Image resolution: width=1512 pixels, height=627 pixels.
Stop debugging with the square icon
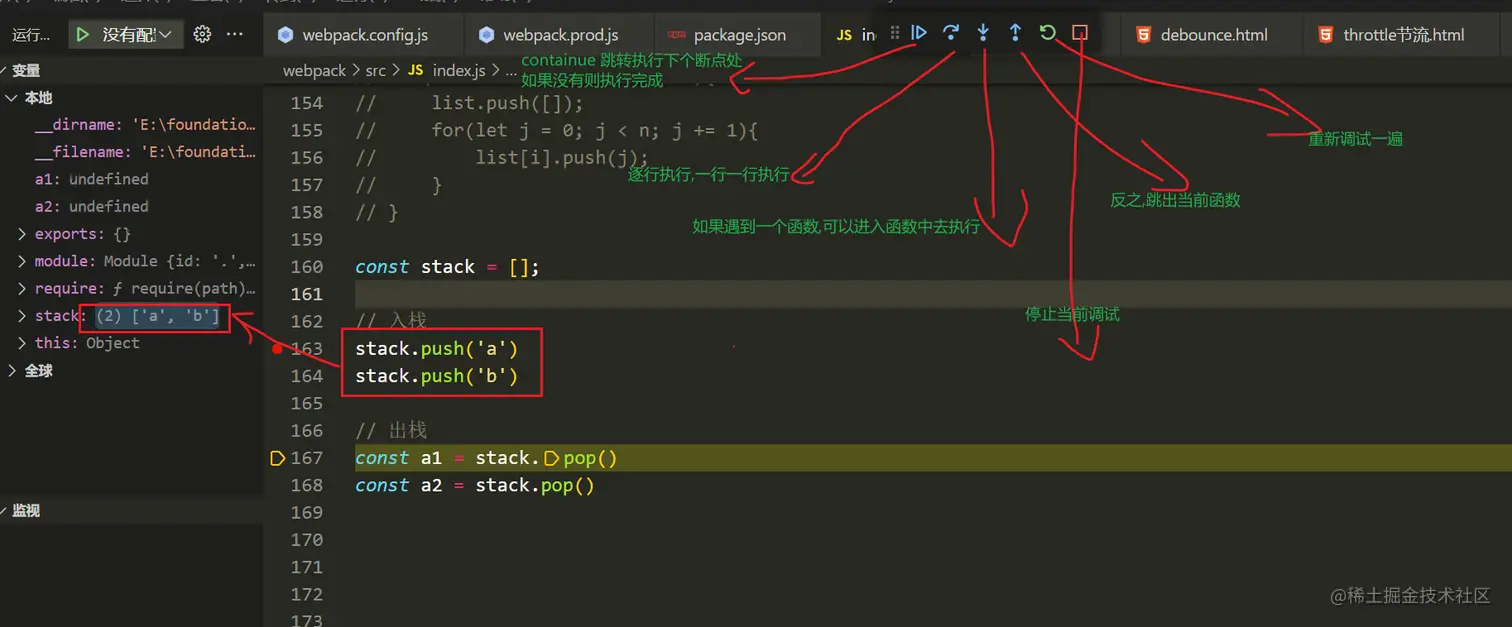coord(1079,33)
